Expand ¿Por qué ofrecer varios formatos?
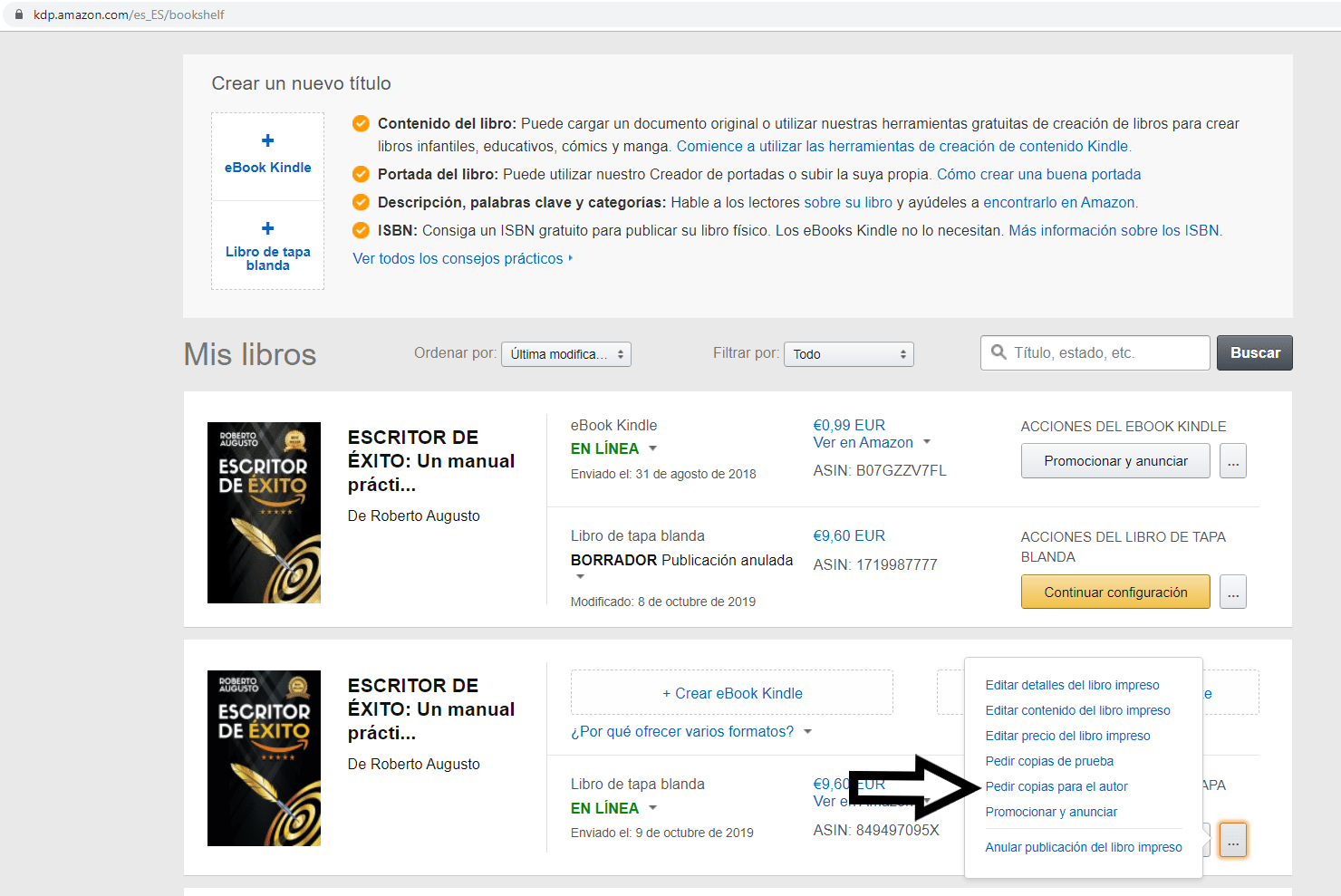The image size is (1341, 896). point(808,731)
